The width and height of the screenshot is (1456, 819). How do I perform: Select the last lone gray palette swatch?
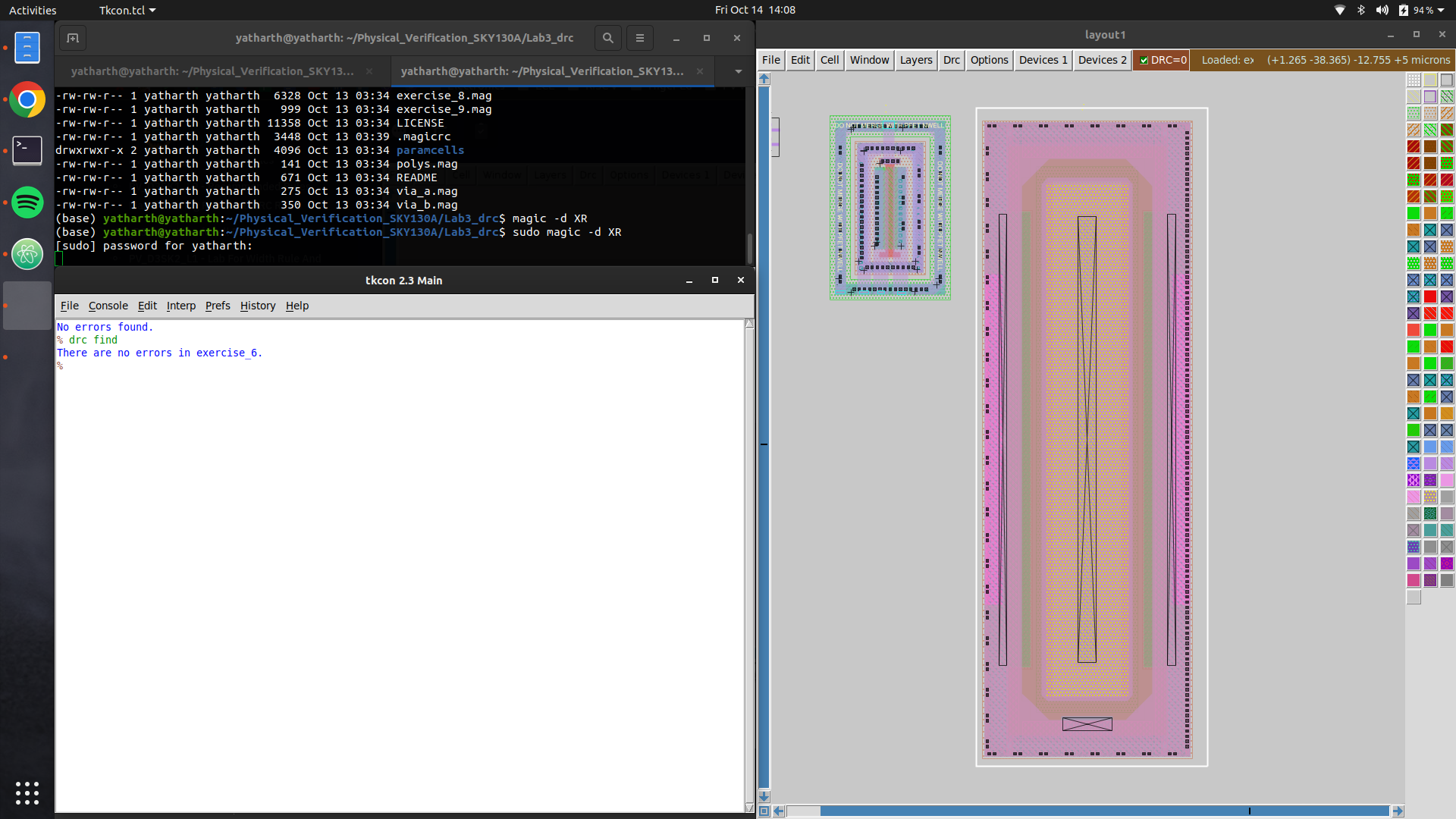click(x=1414, y=598)
